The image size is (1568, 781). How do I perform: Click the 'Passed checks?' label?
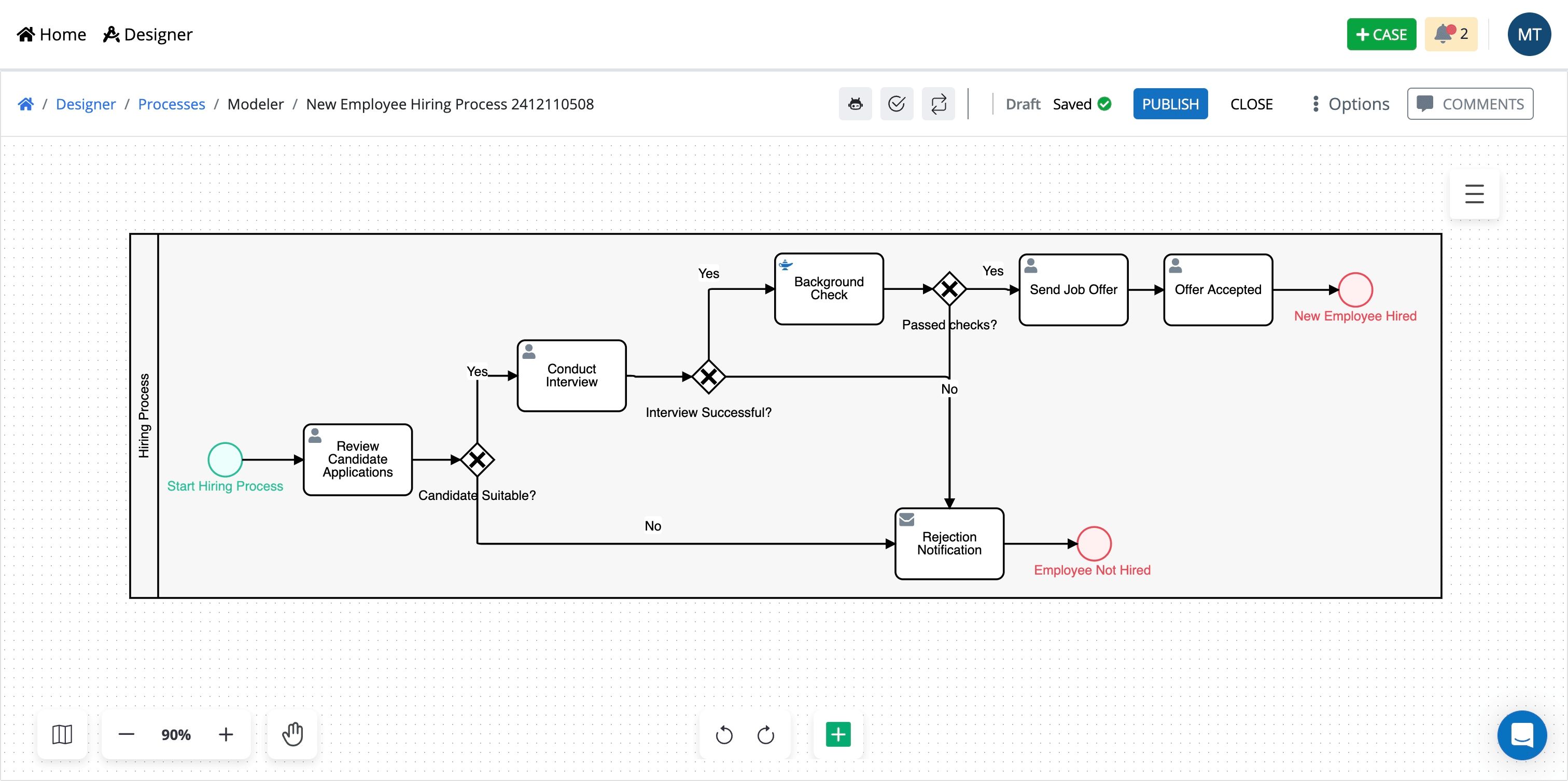(949, 325)
